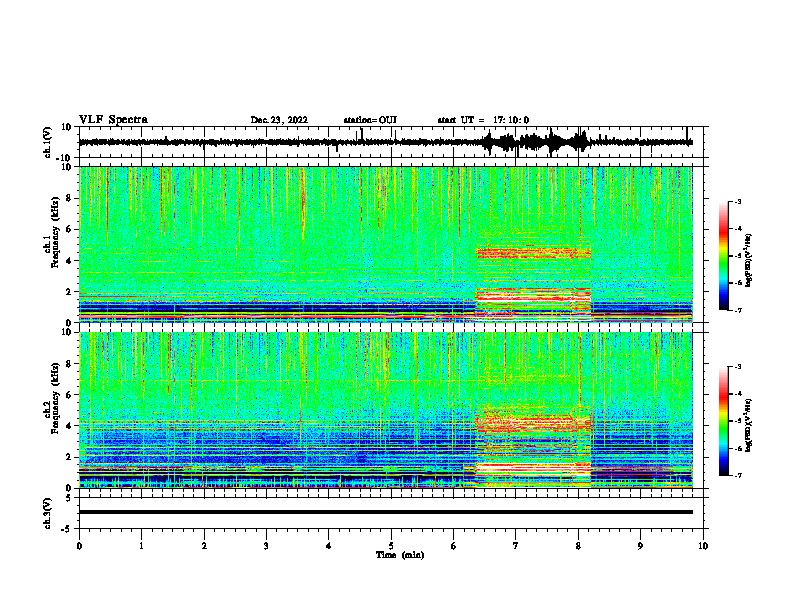Select the "start UT = 17:10: 0" text
Screen dimensions: 792x612
(x=483, y=120)
